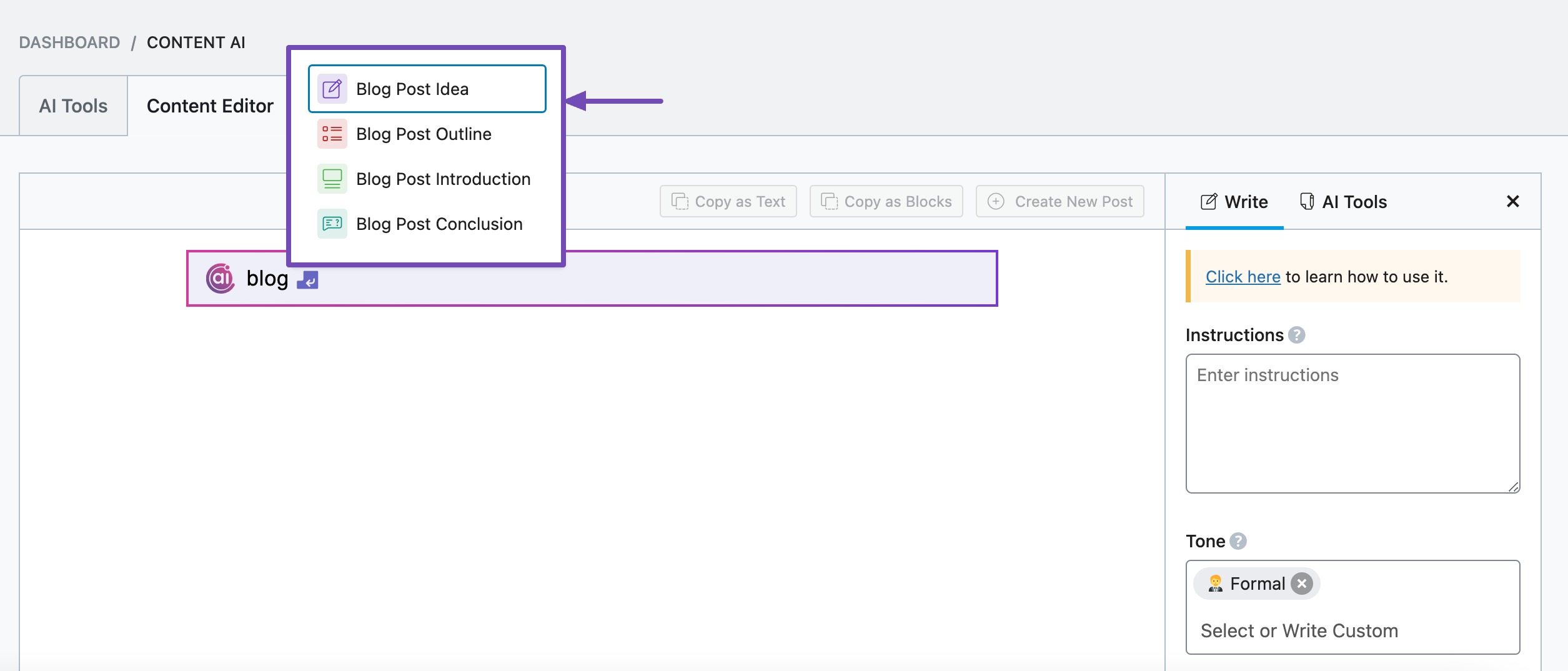The width and height of the screenshot is (1568, 671).
Task: Switch to the AI Tools main tab
Action: [x=74, y=106]
